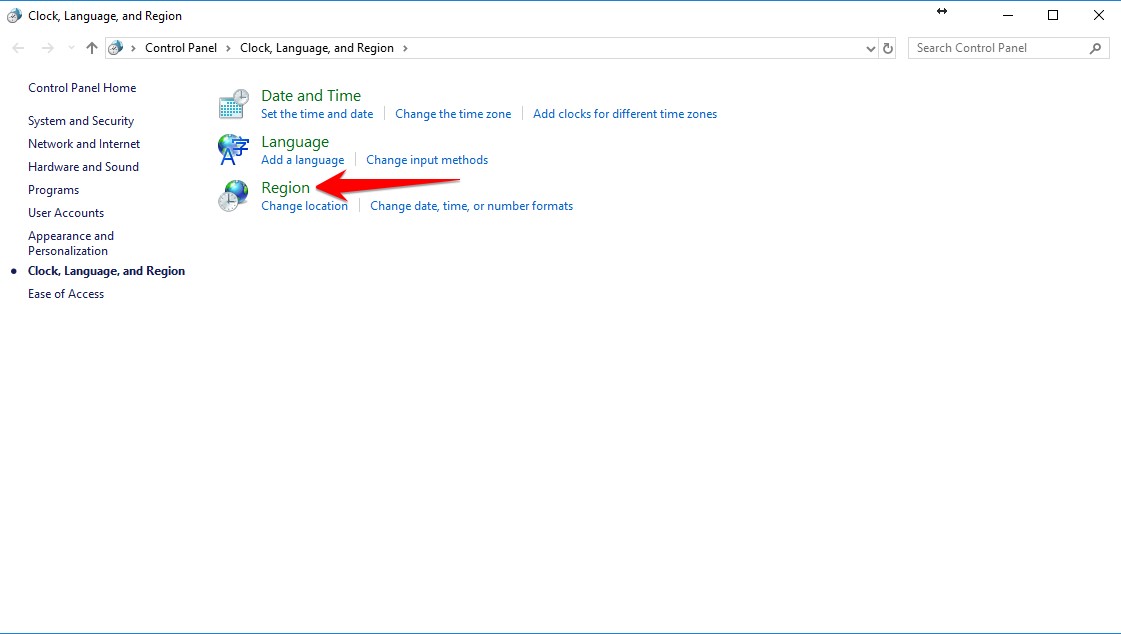Open Control Panel Home

(x=82, y=88)
